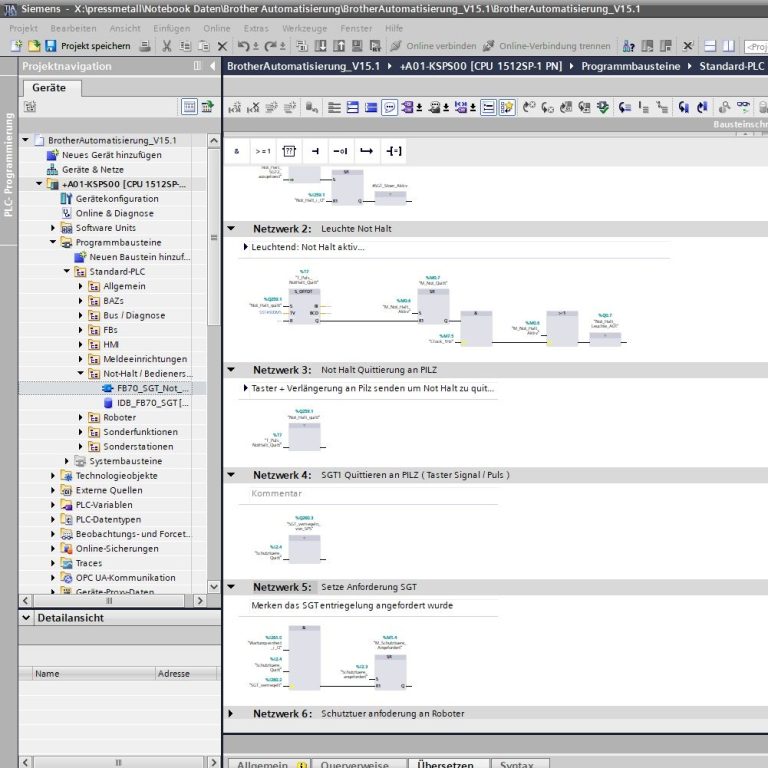Viewport: 768px width, 768px height.
Task: Insert empty box [??] from favorites
Action: 289,151
